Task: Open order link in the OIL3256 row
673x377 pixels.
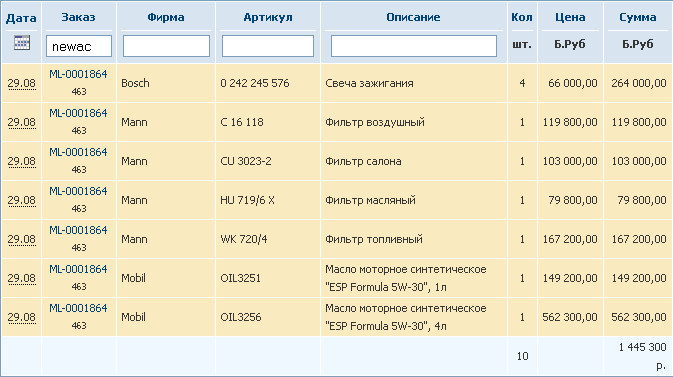Action: [78, 308]
